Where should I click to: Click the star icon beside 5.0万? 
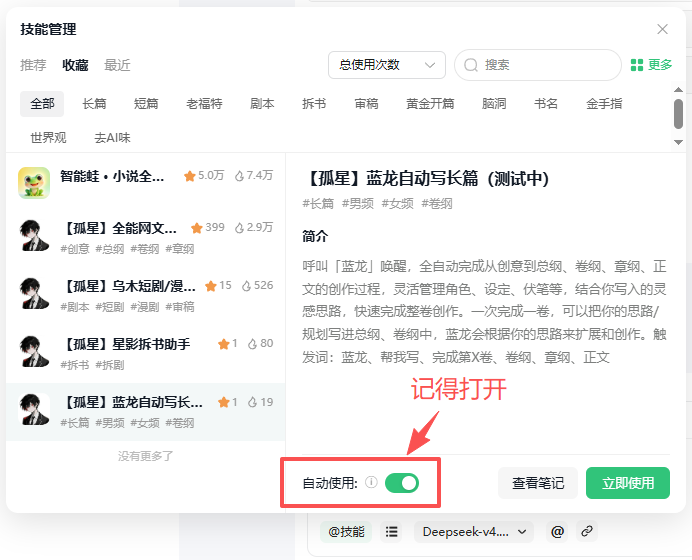(190, 176)
